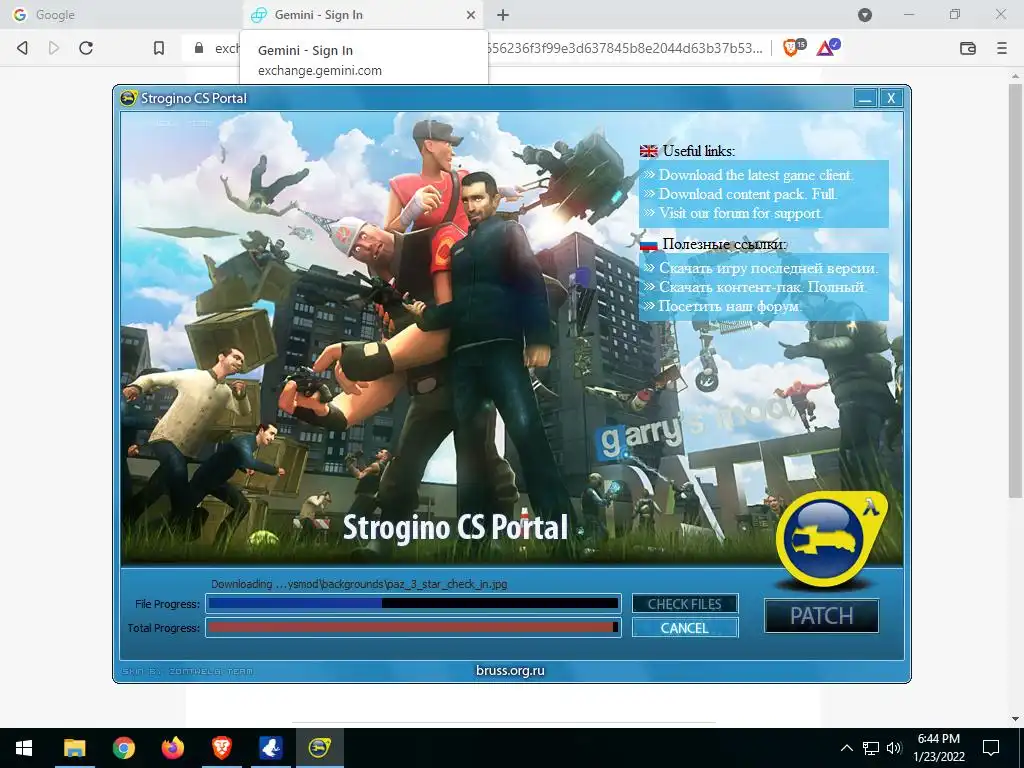
Task: Click the Brave Shields lion icon in address bar
Action: click(792, 47)
